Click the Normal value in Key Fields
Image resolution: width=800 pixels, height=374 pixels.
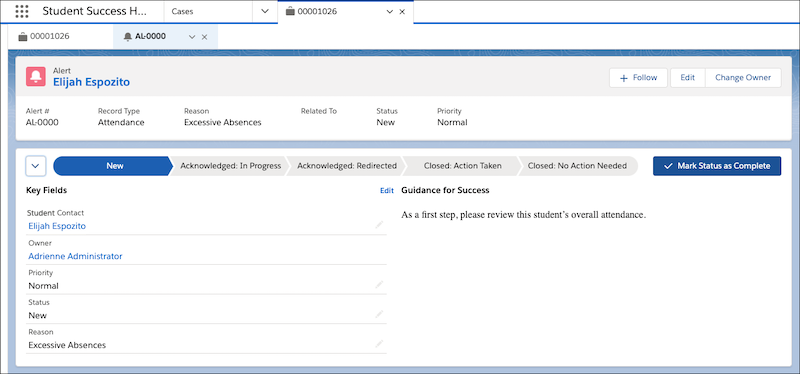tap(43, 286)
